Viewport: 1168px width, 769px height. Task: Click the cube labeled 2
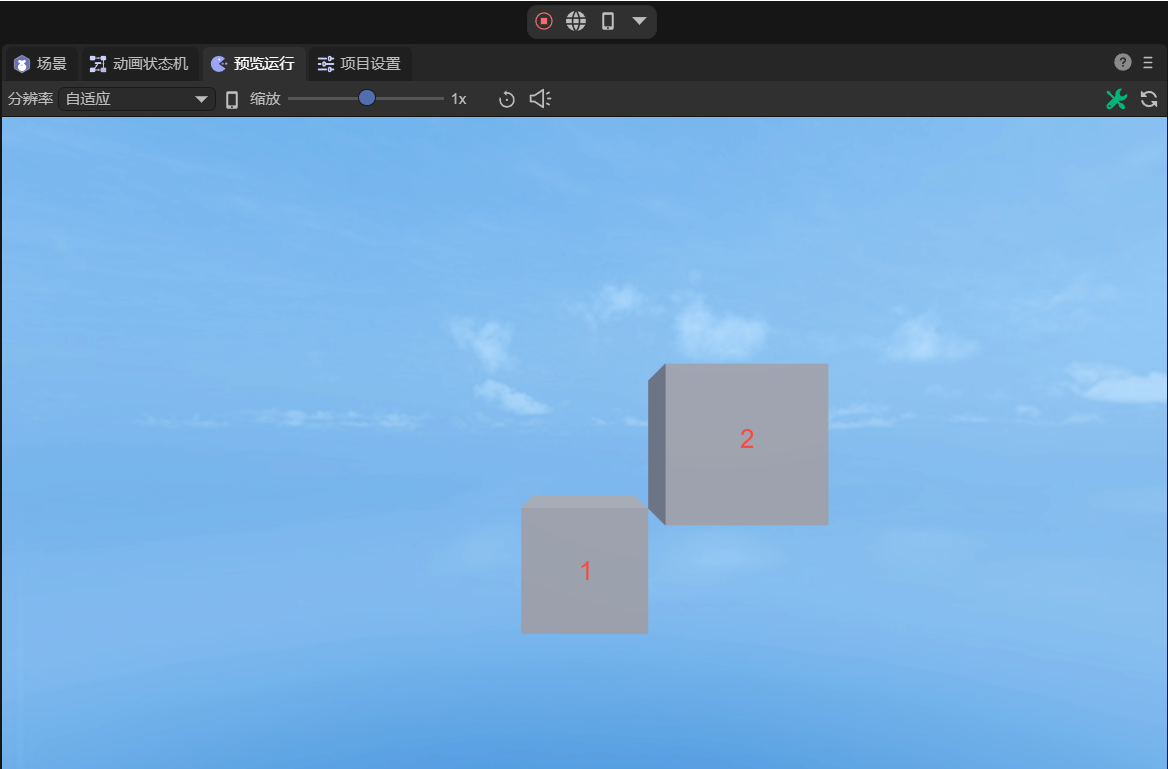tap(746, 443)
